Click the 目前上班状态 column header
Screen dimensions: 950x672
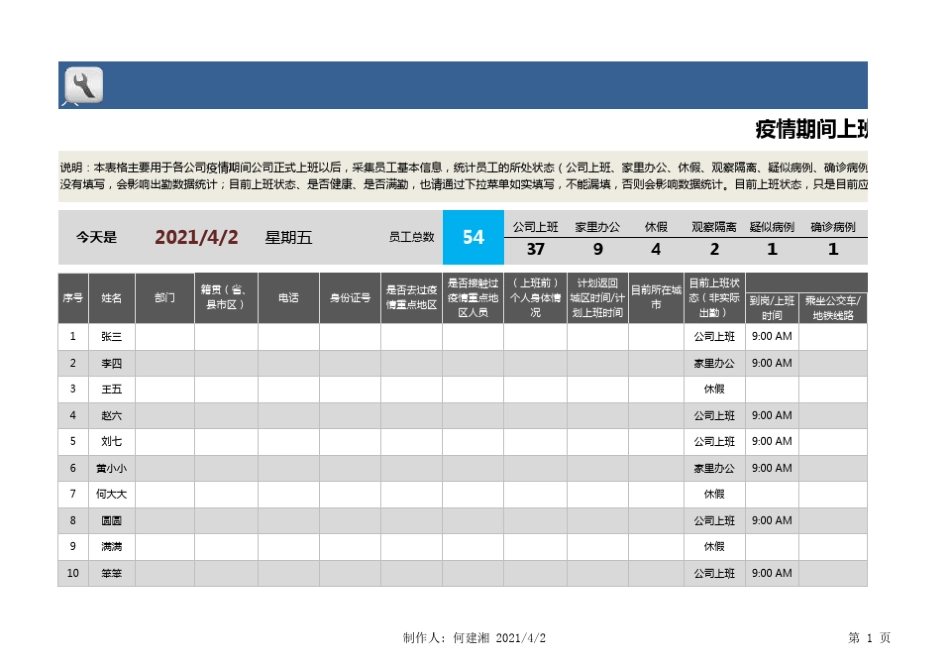714,298
